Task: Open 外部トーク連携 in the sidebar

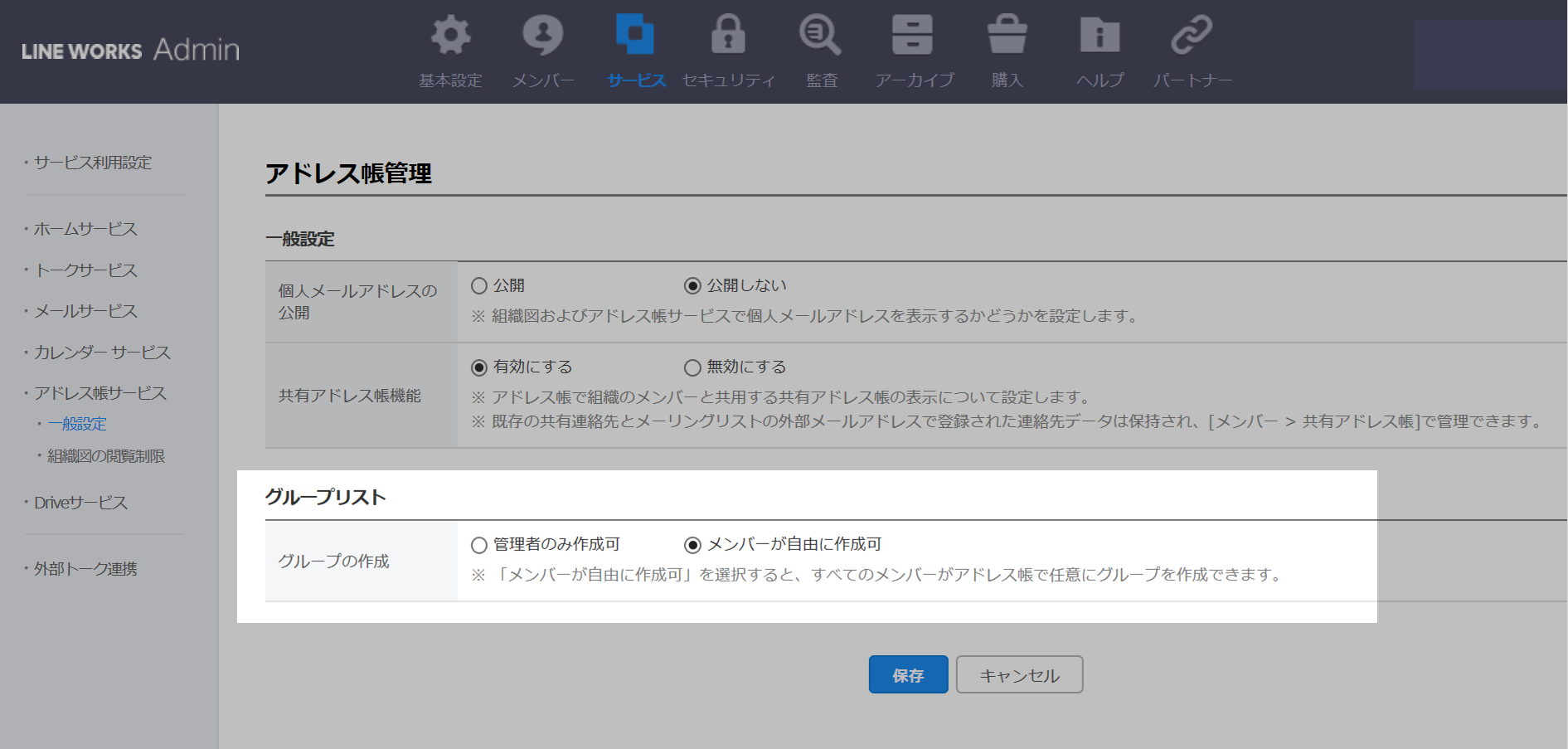Action: [x=85, y=569]
